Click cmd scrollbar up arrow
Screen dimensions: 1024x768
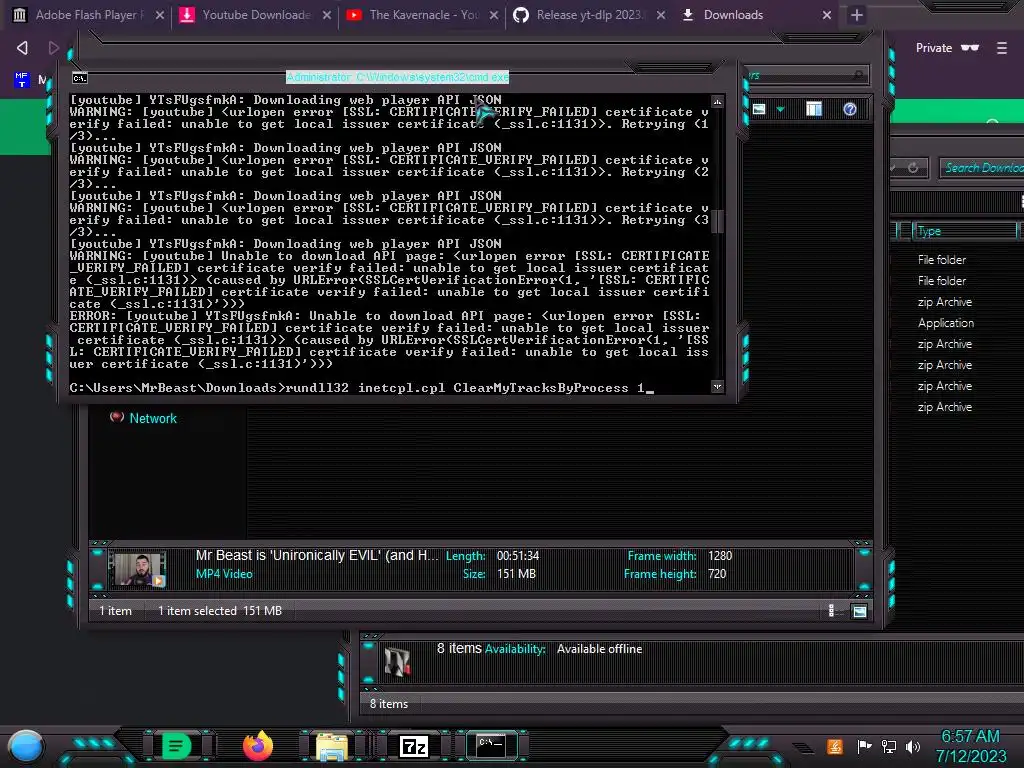tap(717, 102)
